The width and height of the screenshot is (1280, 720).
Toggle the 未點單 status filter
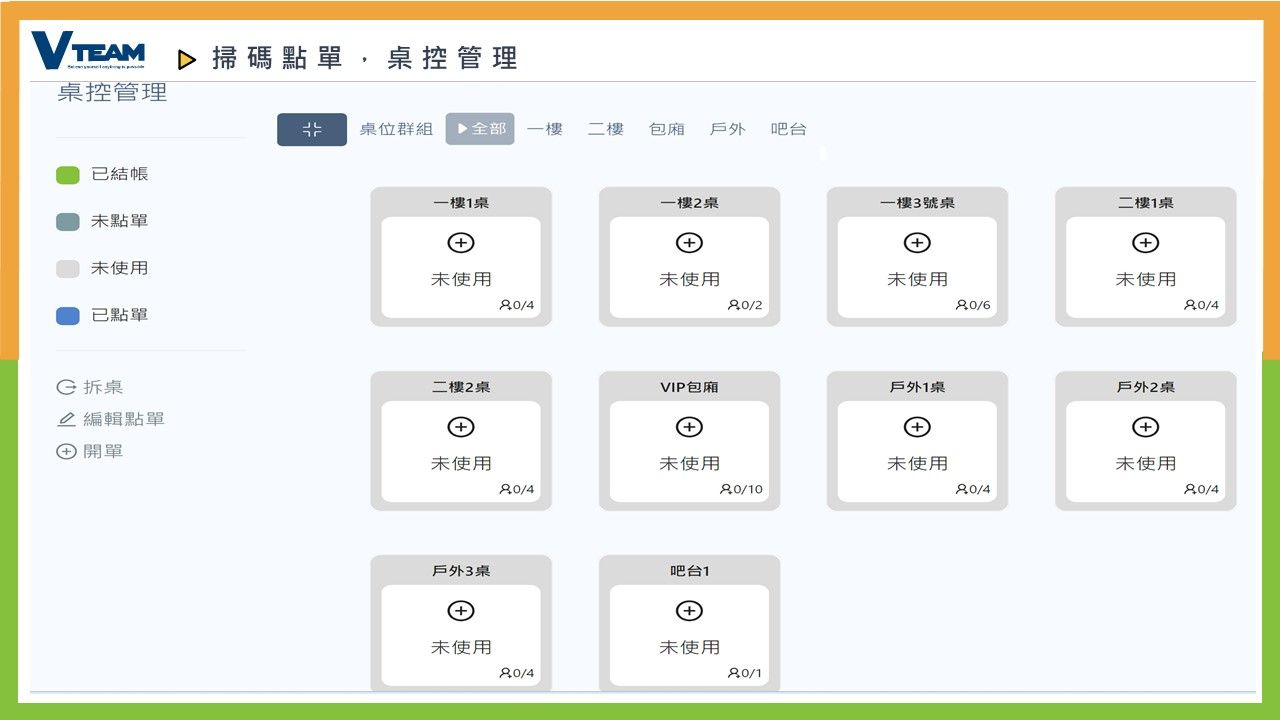(x=67, y=220)
